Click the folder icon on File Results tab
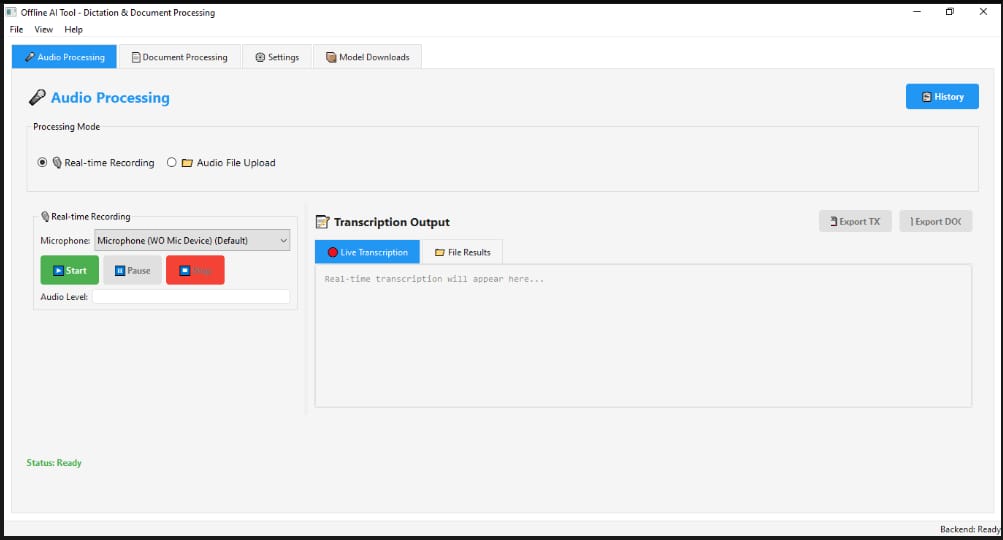1003x540 pixels. point(439,253)
